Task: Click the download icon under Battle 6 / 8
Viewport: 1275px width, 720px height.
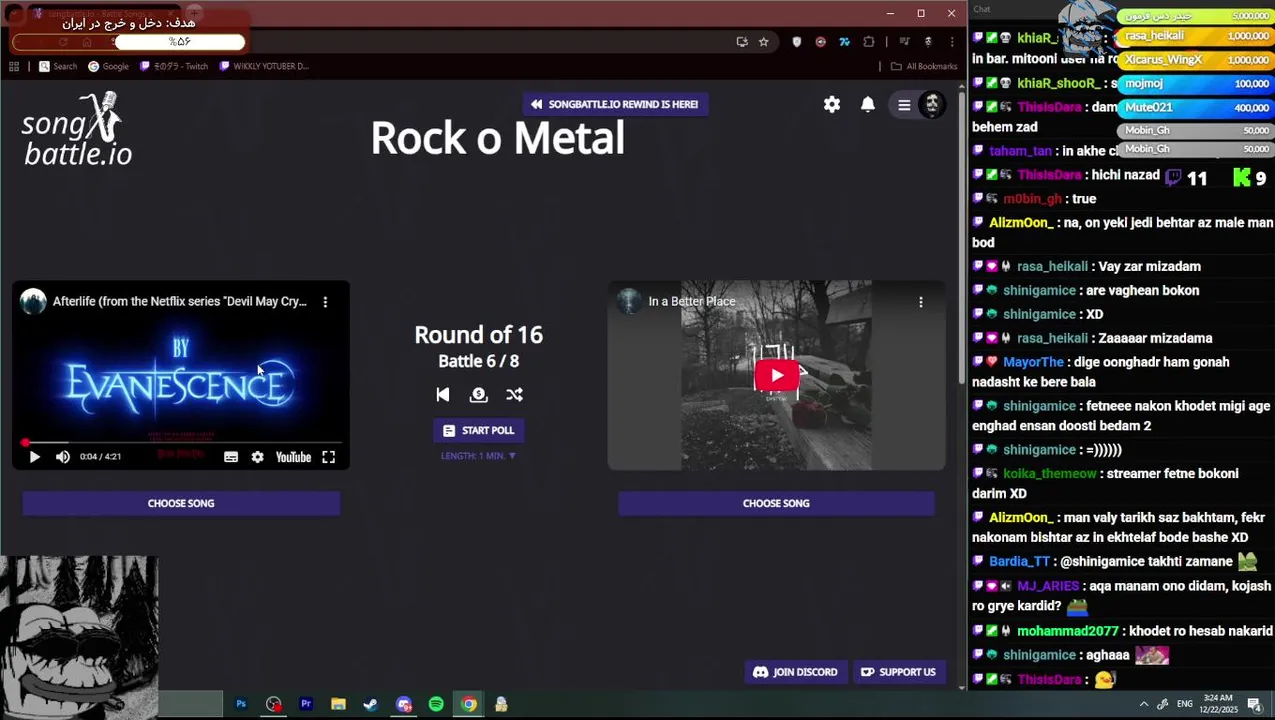Action: (478, 394)
